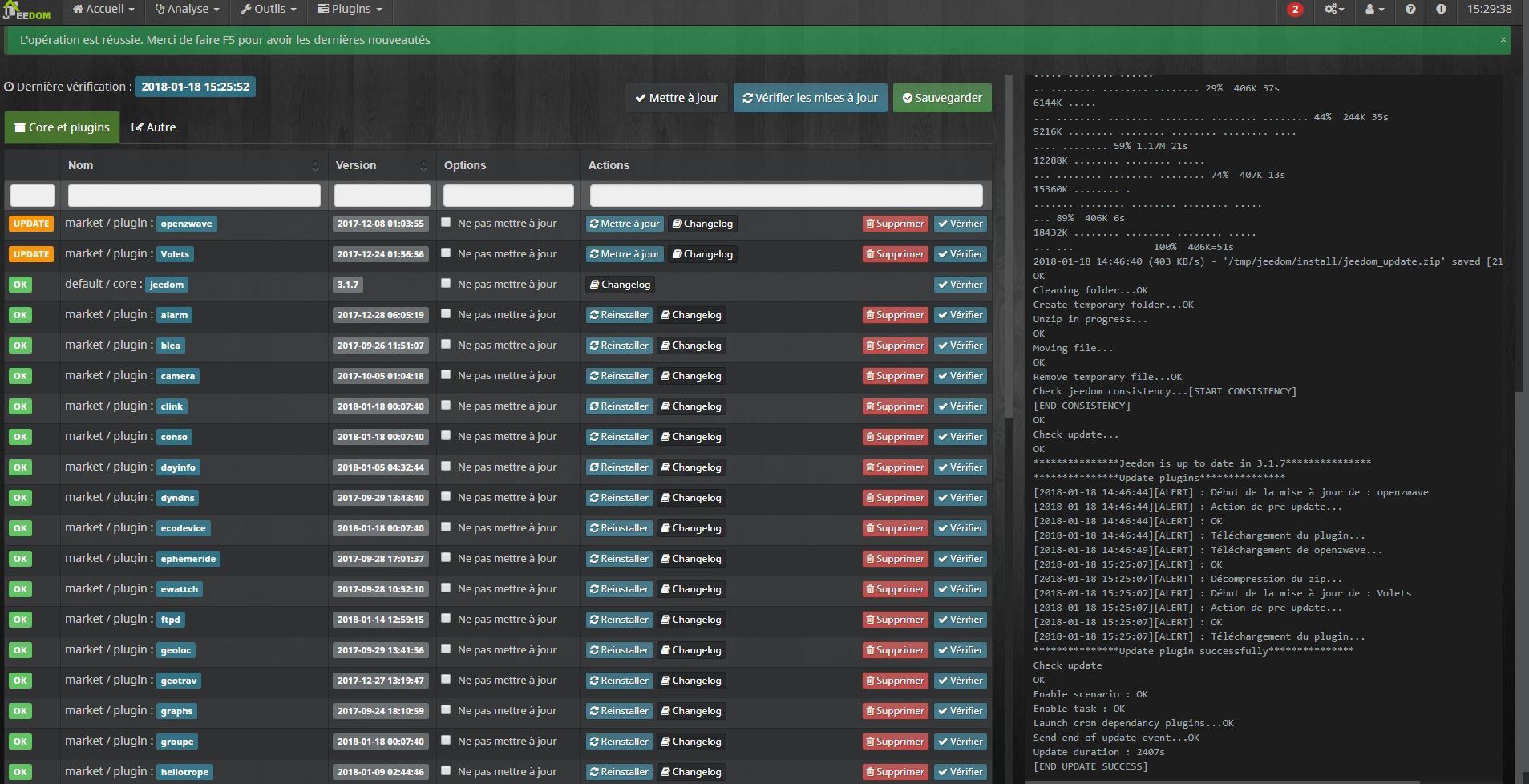Screen dimensions: 1529x784
Task: Click the Version filter input field
Action: 382,196
